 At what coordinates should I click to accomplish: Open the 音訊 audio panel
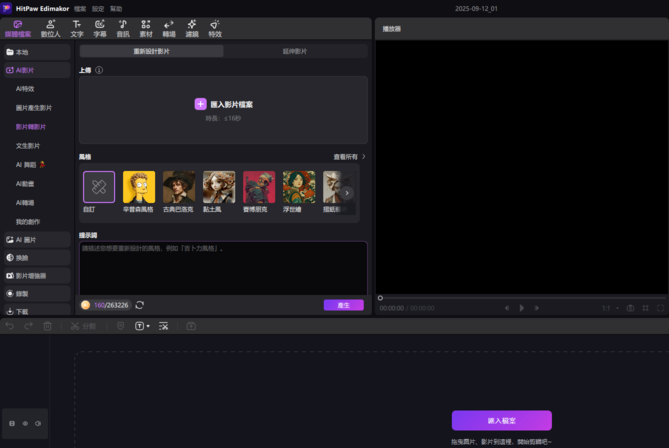pyautogui.click(x=123, y=28)
